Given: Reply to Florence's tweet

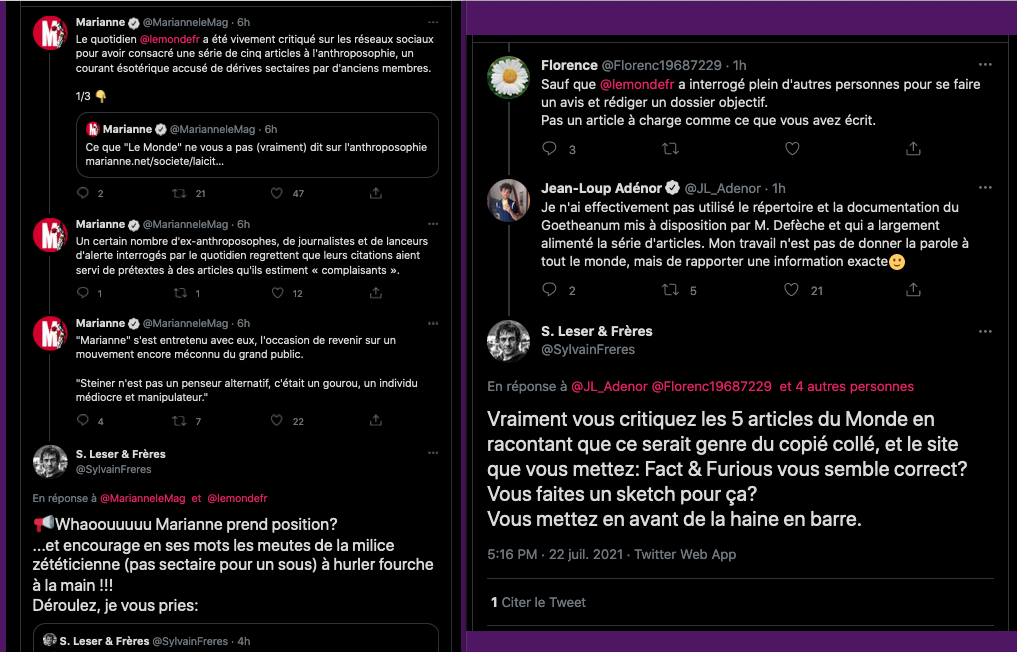Looking at the screenshot, I should tap(549, 149).
